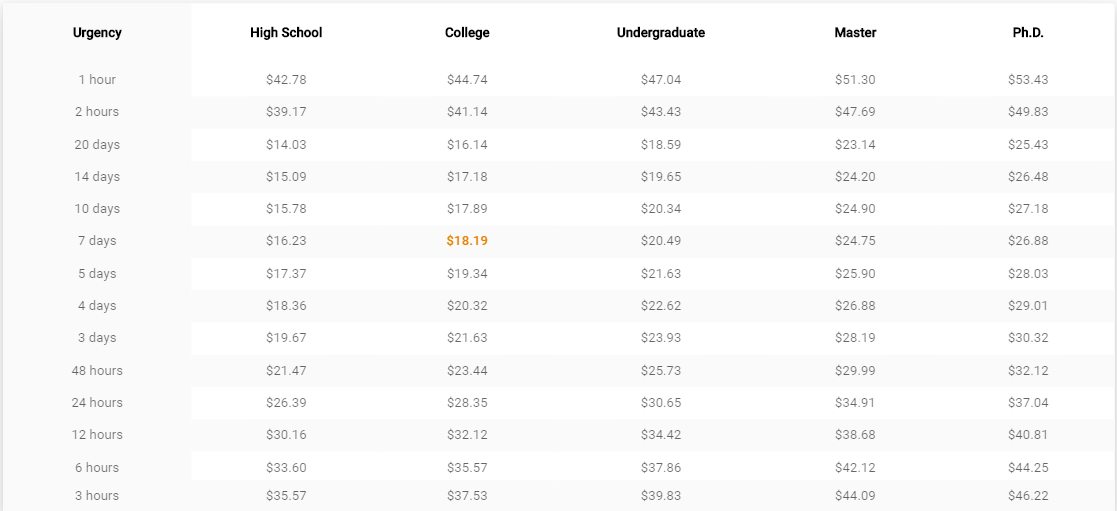The width and height of the screenshot is (1117, 511).
Task: Select the $14.03 High School price
Action: (x=286, y=145)
